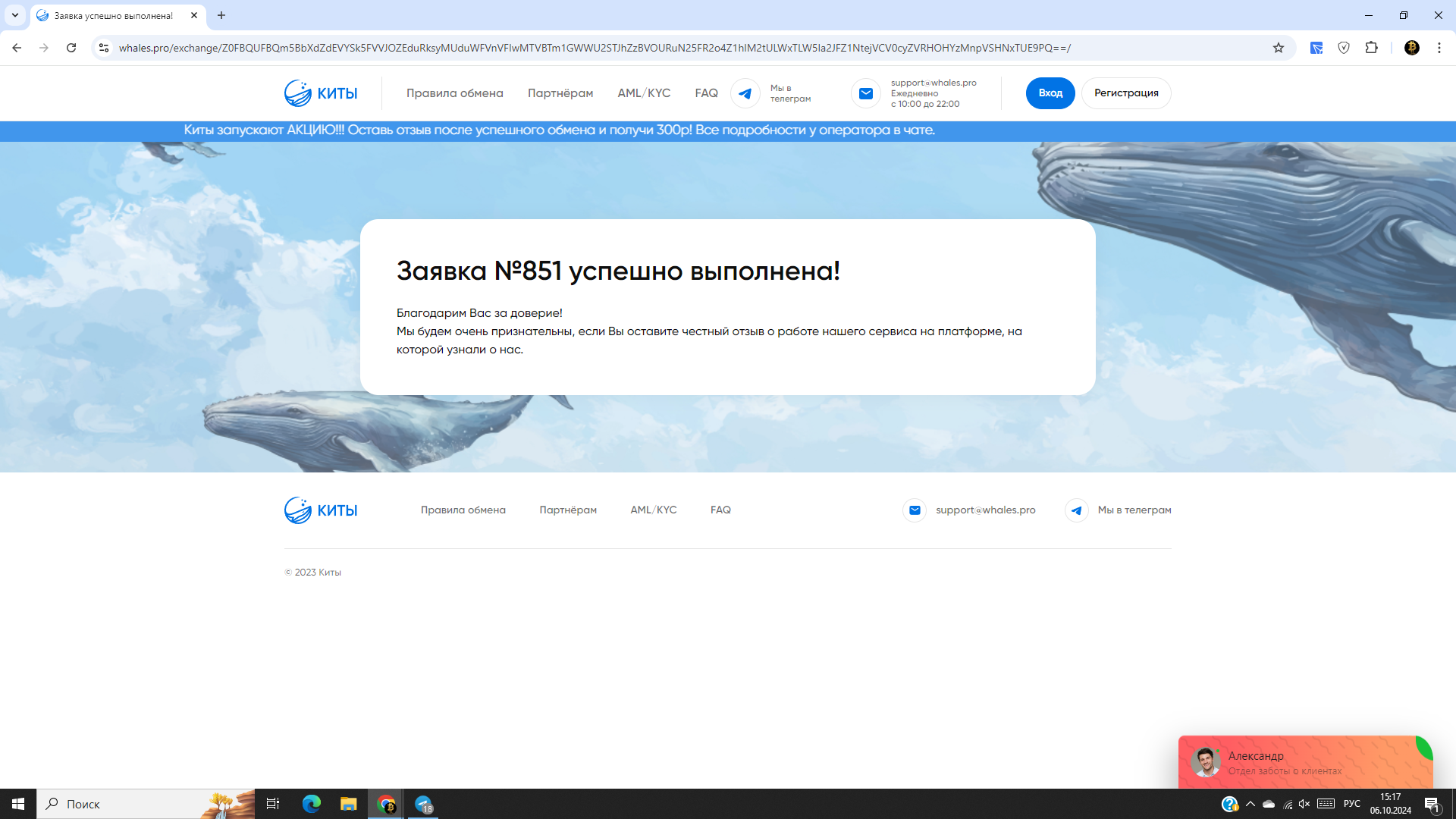This screenshot has width=1456, height=819.
Task: Open footer link 'AML/KYC'
Action: tap(654, 510)
